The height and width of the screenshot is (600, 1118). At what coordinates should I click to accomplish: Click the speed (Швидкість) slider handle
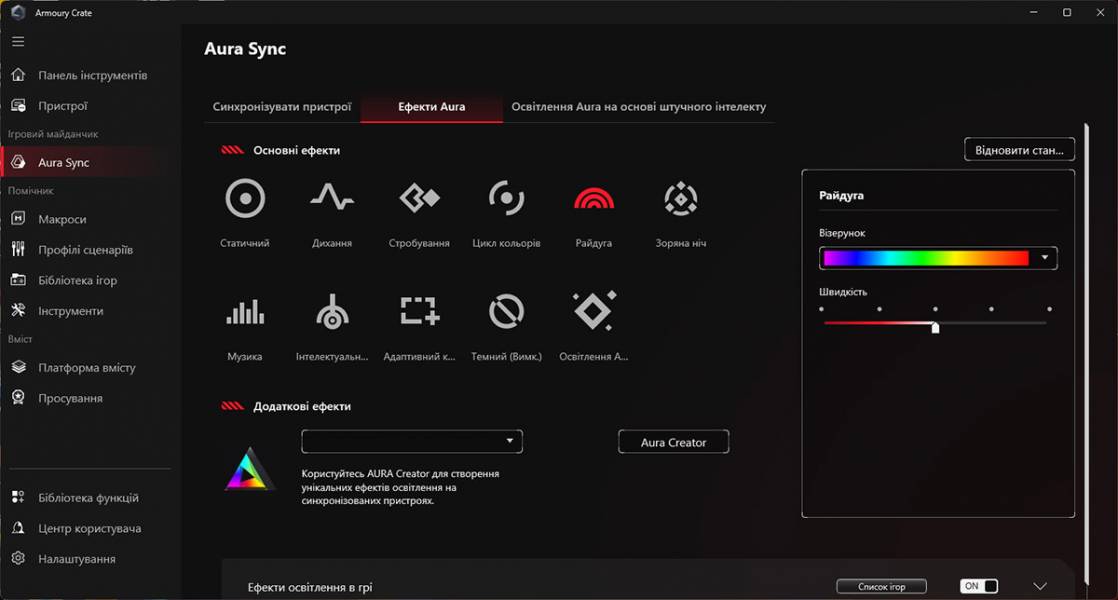point(935,327)
